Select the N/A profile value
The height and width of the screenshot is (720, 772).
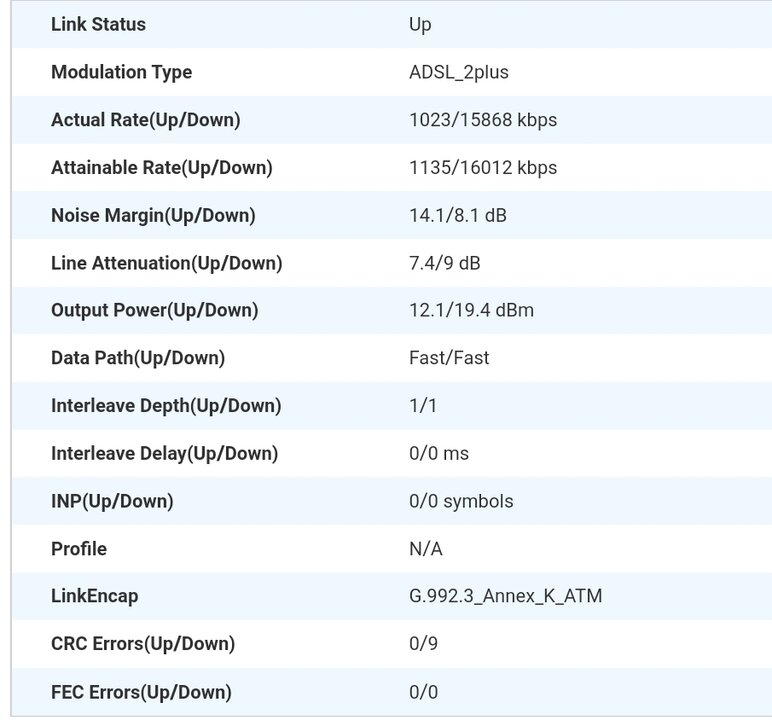point(426,549)
